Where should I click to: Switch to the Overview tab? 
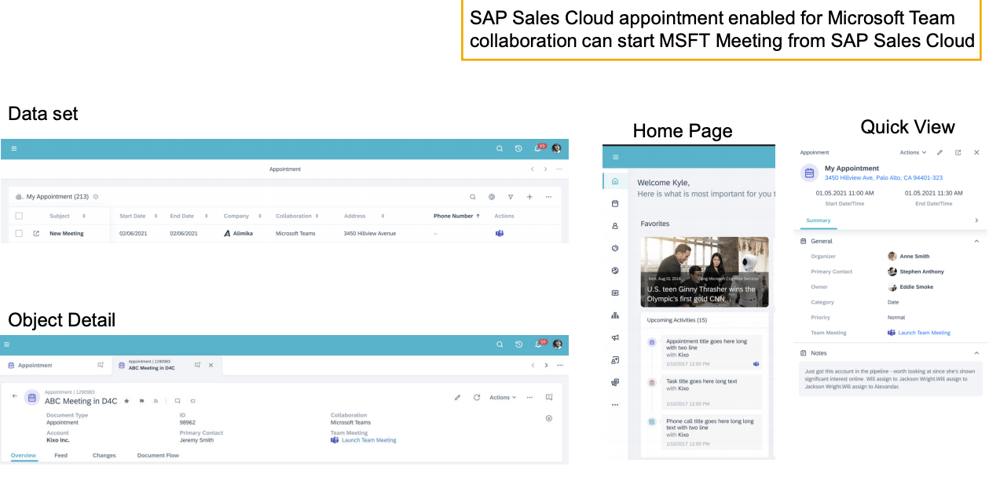pos(24,455)
